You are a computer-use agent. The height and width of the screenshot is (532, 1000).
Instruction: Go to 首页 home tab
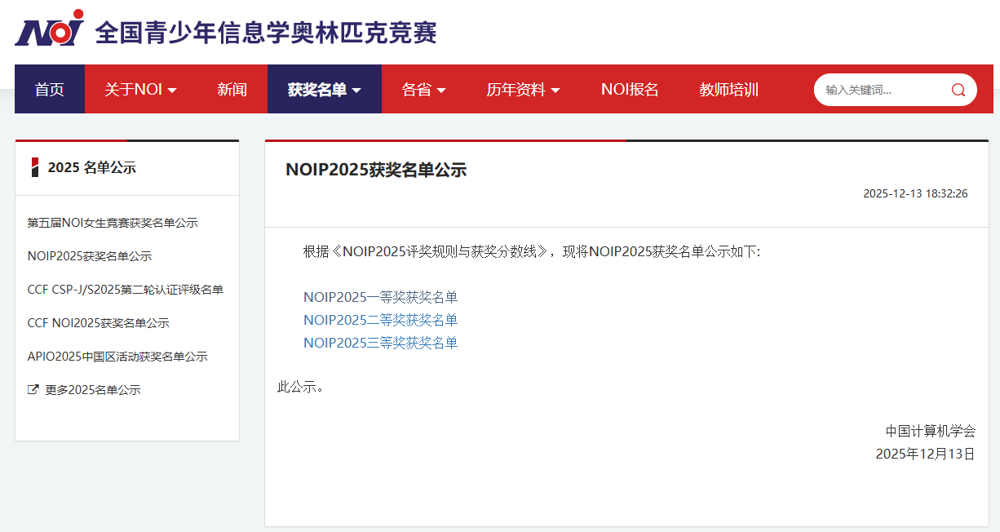[x=49, y=90]
